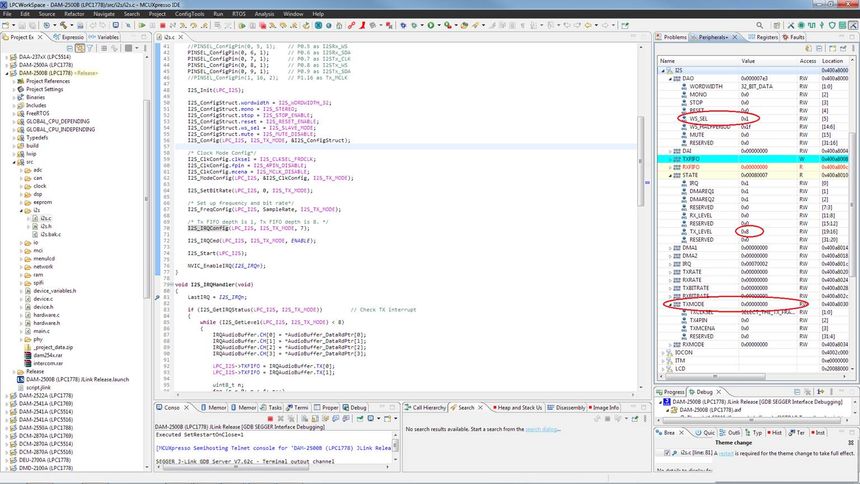Viewport: 860px width, 484px height.
Task: Click the search dialog link
Action: (x=541, y=429)
